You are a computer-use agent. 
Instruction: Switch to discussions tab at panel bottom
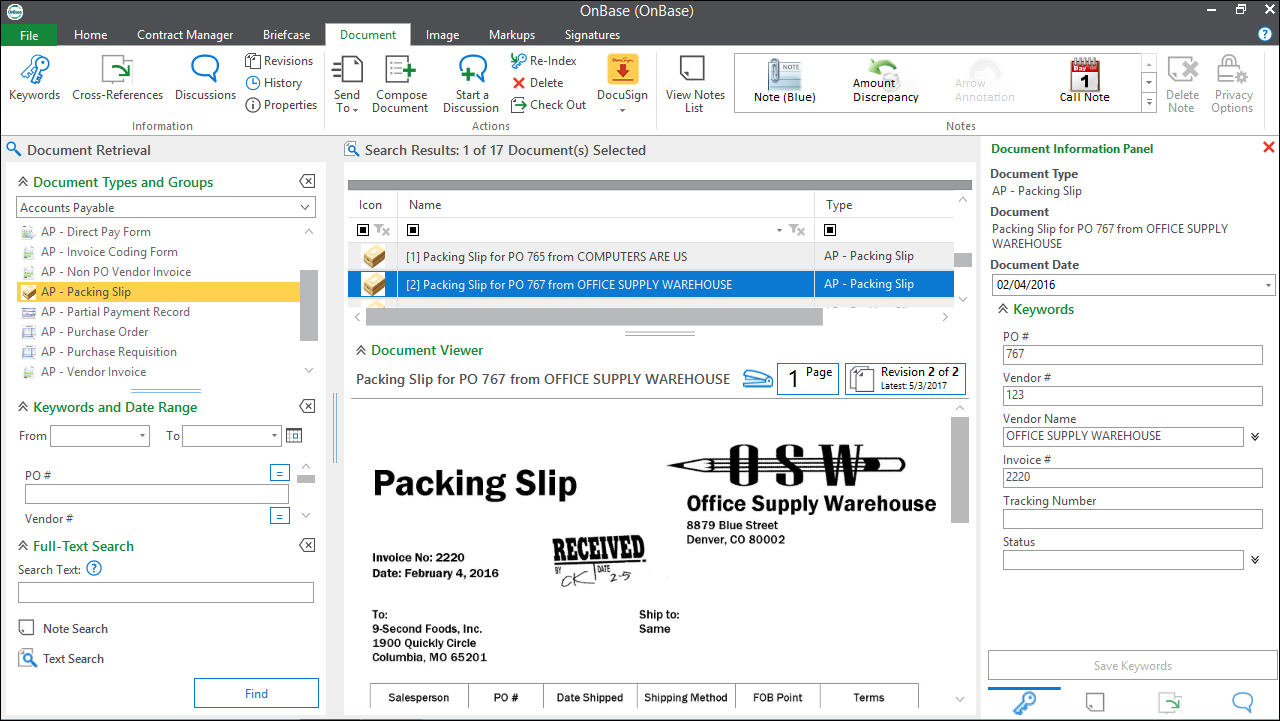point(1242,702)
